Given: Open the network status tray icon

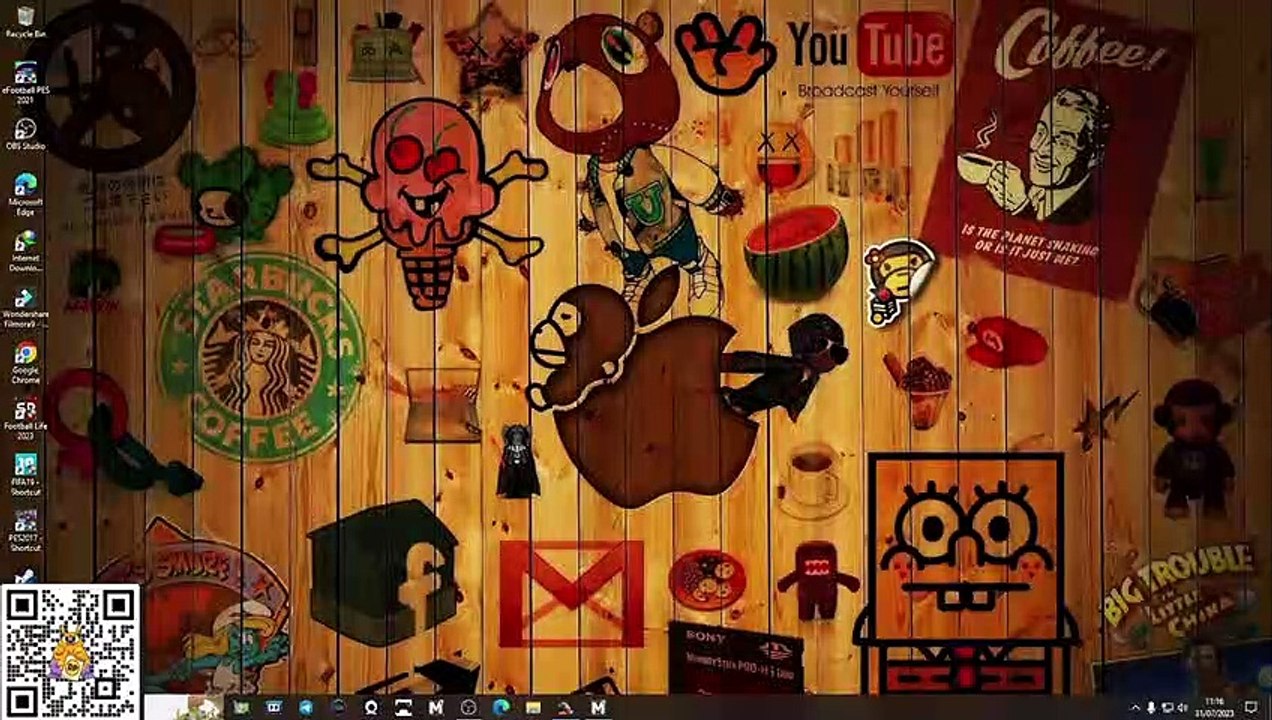Looking at the screenshot, I should click(1168, 707).
